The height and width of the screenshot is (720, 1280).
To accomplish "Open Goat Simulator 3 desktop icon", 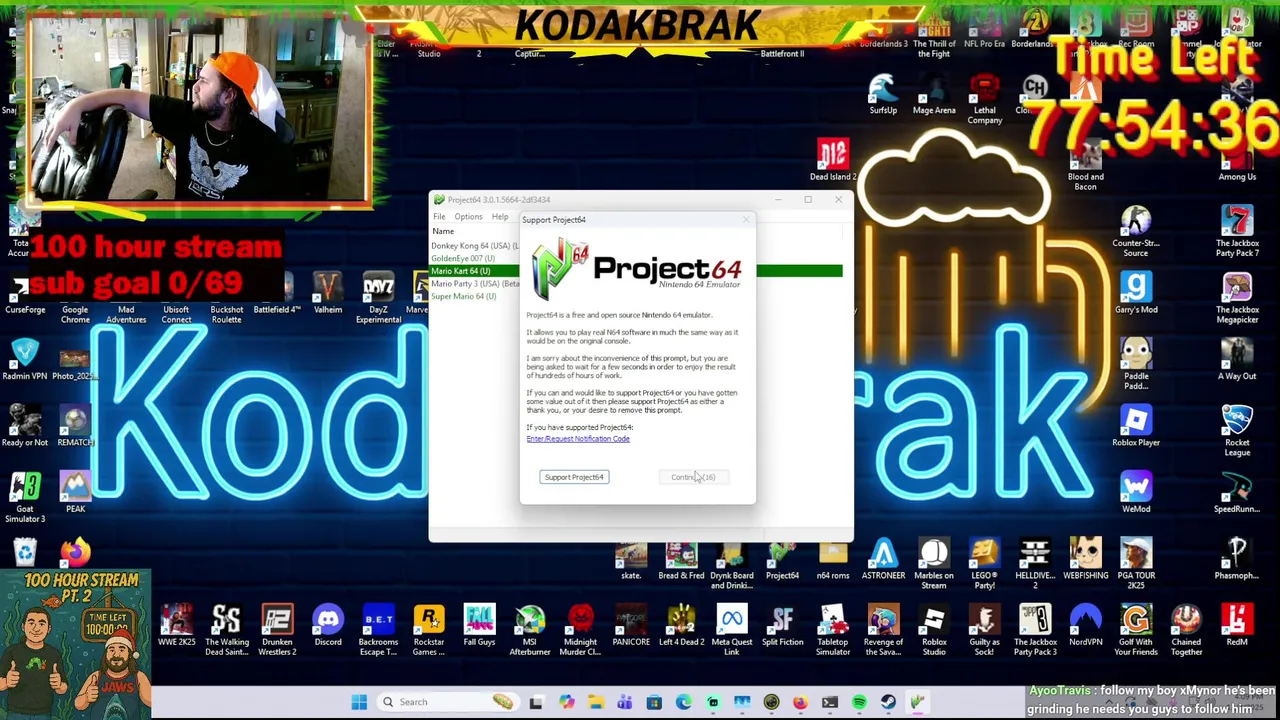I will pos(25,497).
